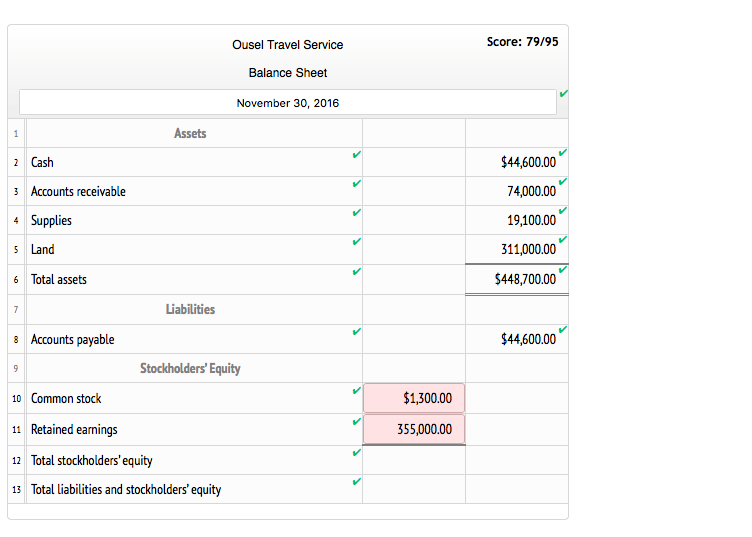Click the checkmark next to Accounts receivable label
Image resolution: width=752 pixels, height=537 pixels.
pyautogui.click(x=356, y=185)
